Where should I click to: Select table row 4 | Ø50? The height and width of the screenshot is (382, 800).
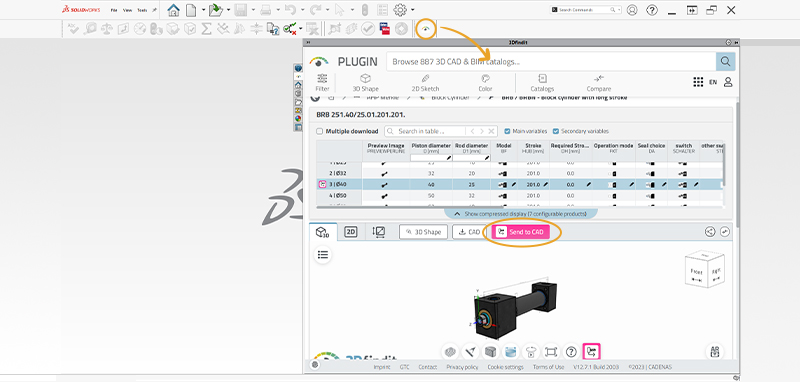pos(520,195)
